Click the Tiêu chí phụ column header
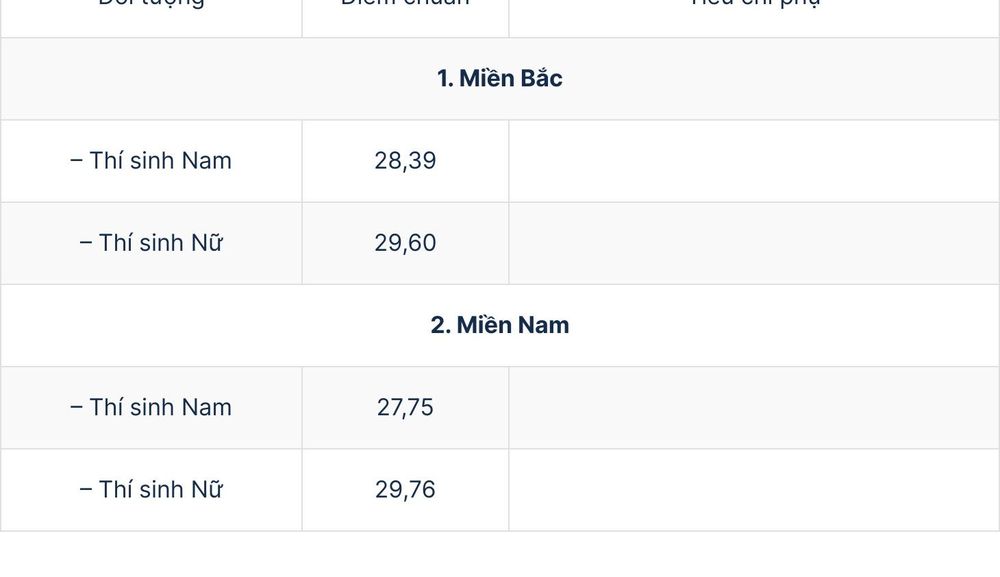Screen dimensions: 1000x577 tap(755, 3)
